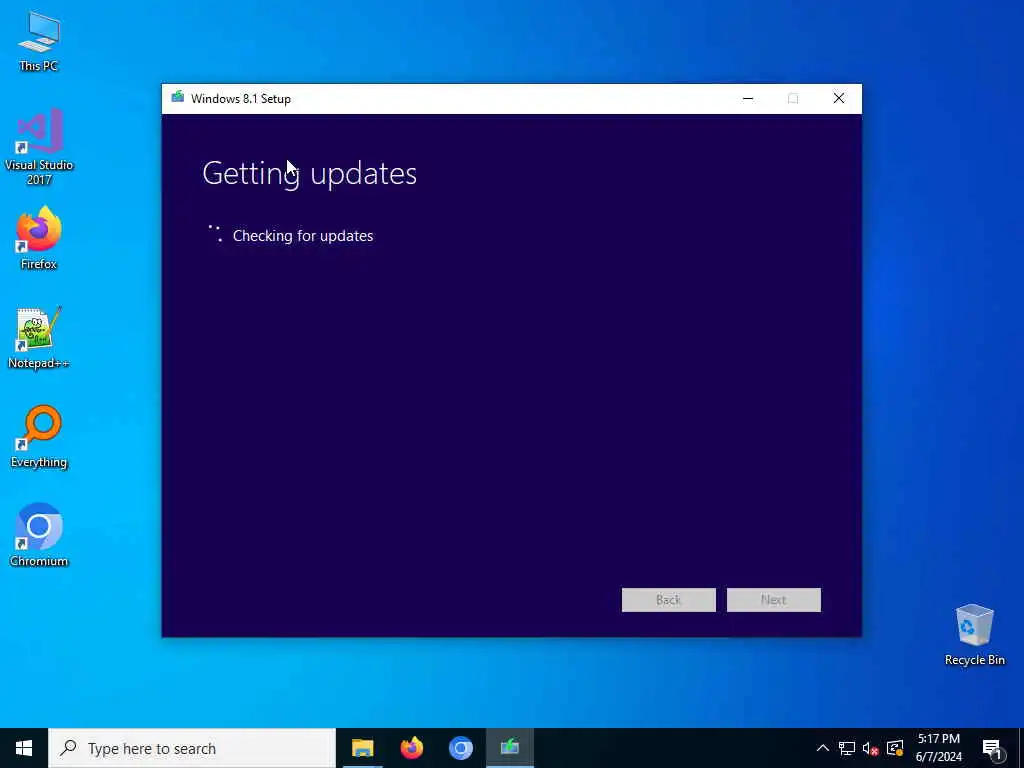Open the Windows Start menu

[x=24, y=748]
